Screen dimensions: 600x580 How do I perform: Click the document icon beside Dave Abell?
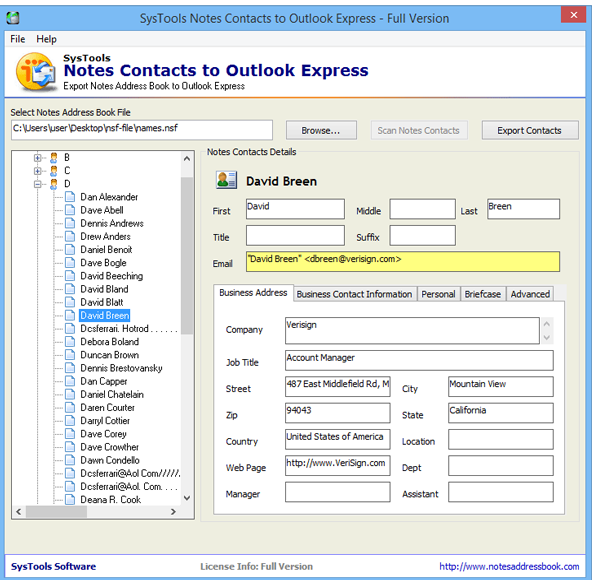(70, 210)
